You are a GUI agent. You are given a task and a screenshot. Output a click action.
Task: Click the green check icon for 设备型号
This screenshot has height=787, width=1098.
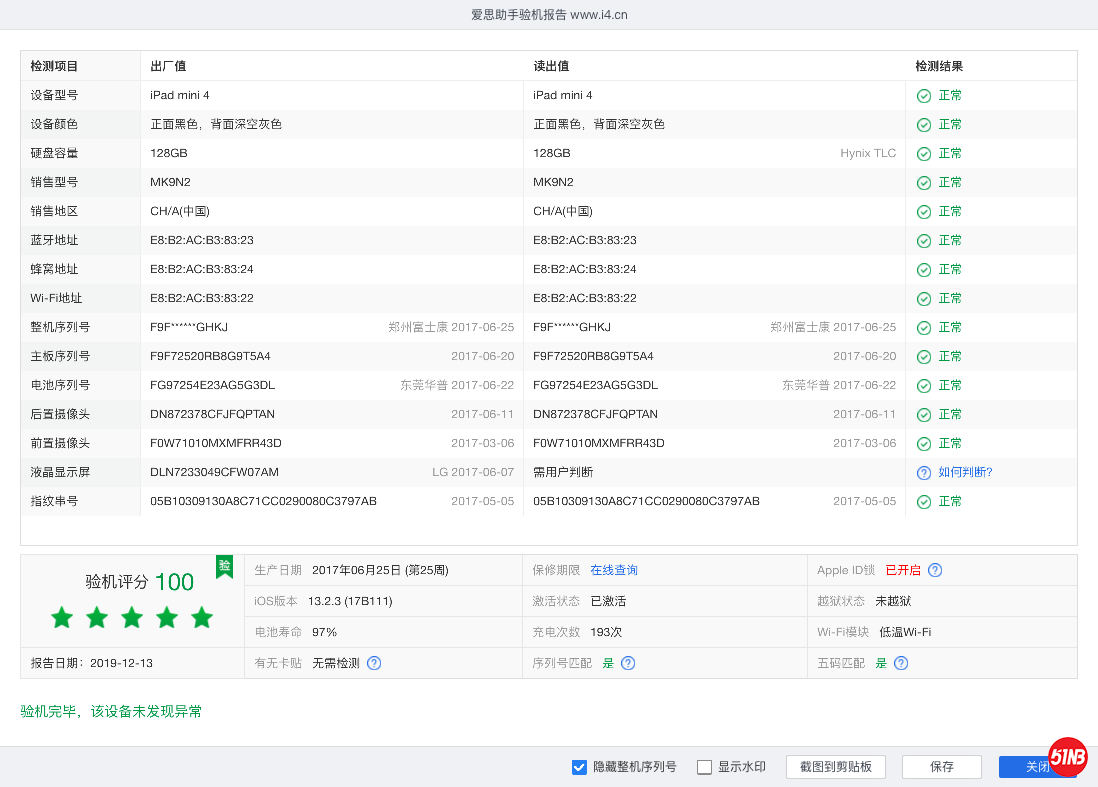click(922, 95)
